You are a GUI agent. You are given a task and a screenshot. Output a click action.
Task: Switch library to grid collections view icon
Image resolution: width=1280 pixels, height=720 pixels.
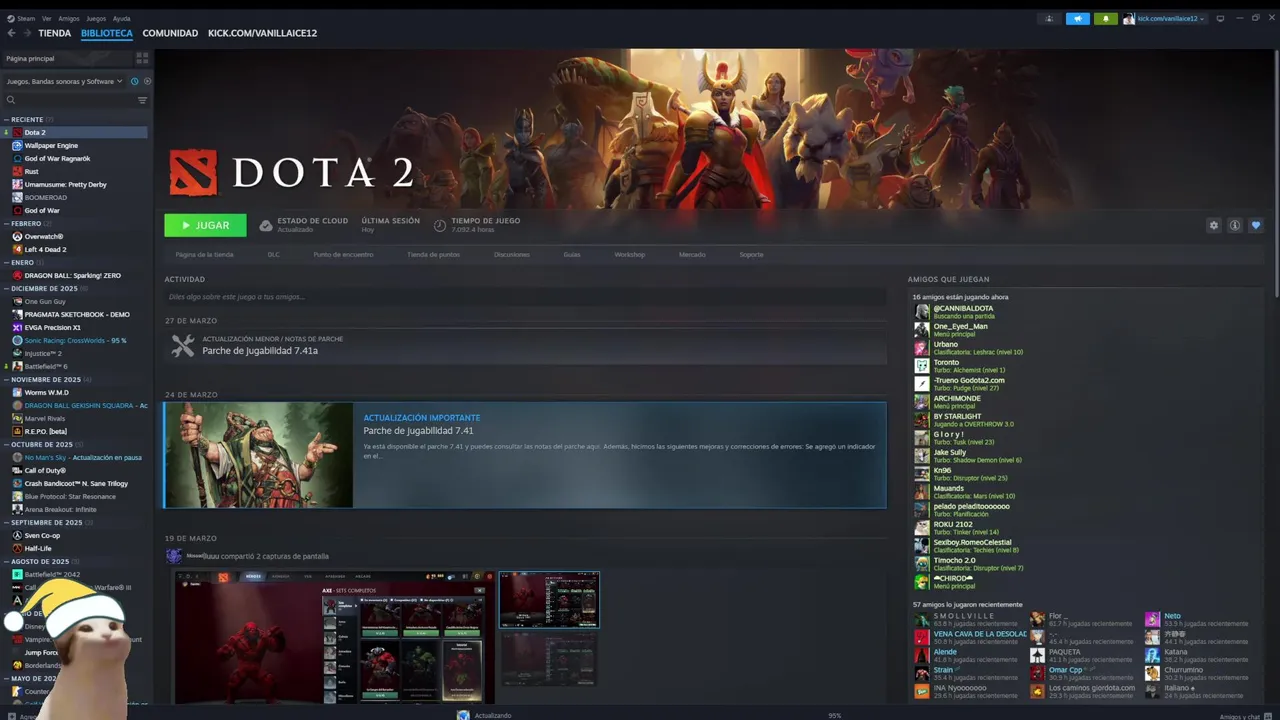tap(142, 58)
